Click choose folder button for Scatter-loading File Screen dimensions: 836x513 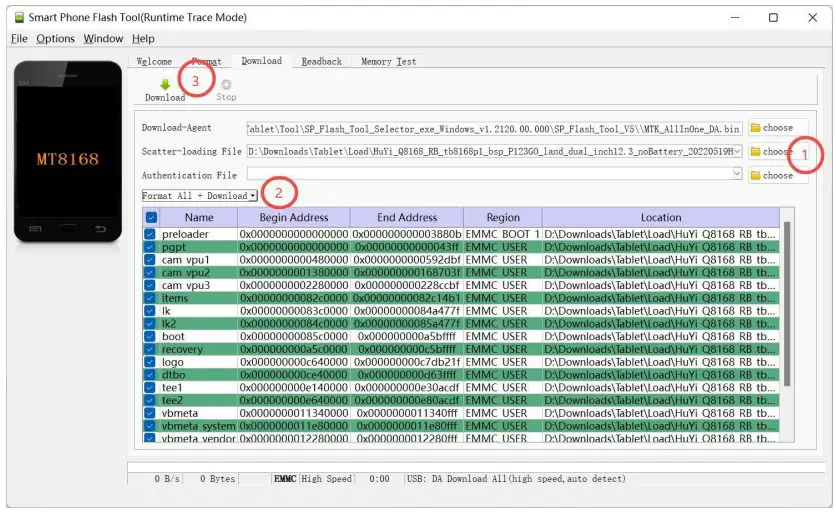click(x=771, y=152)
